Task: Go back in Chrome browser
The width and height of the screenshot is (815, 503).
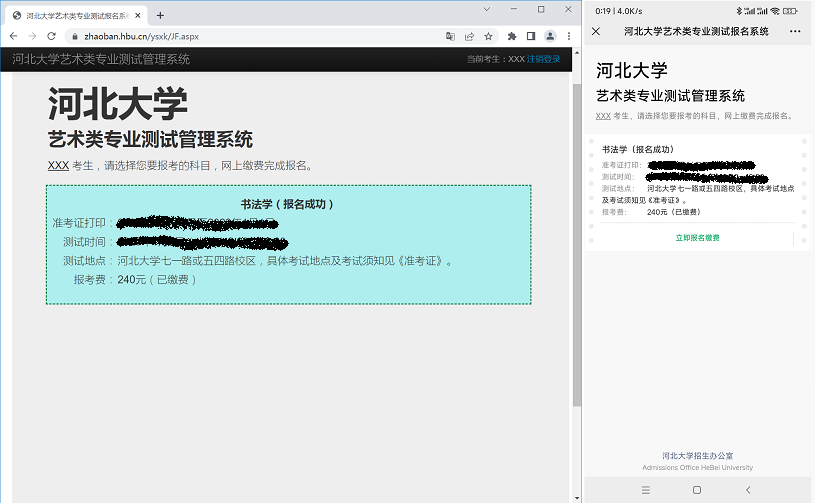Action: 14,36
